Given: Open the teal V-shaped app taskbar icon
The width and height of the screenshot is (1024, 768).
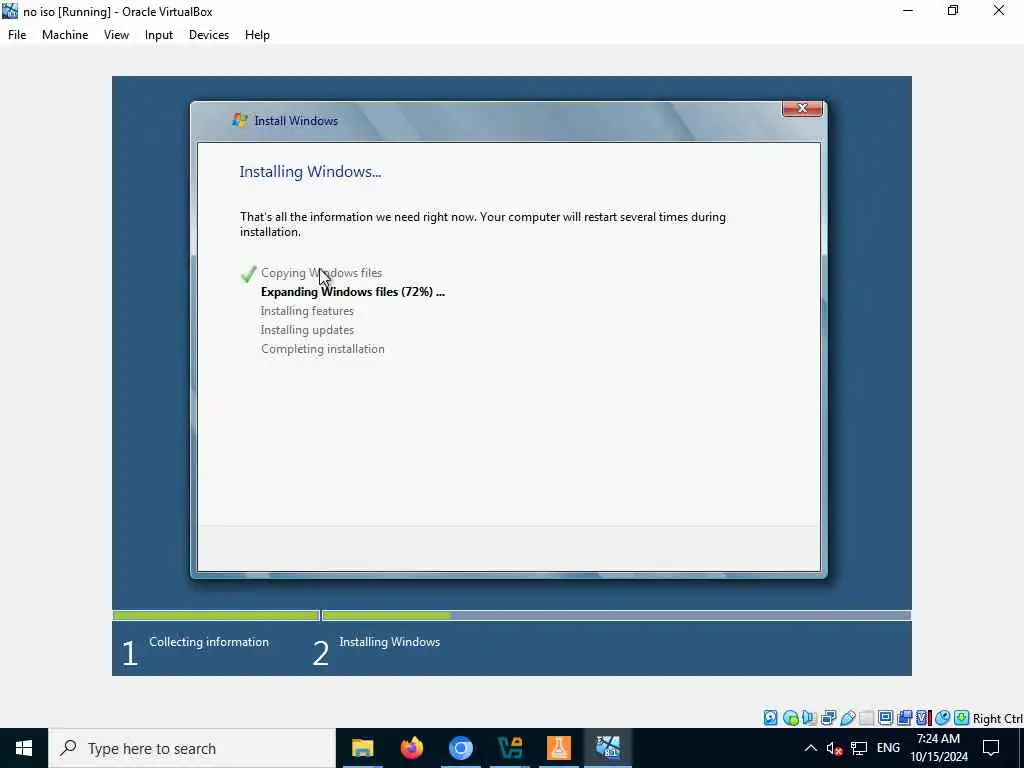Looking at the screenshot, I should [x=509, y=748].
